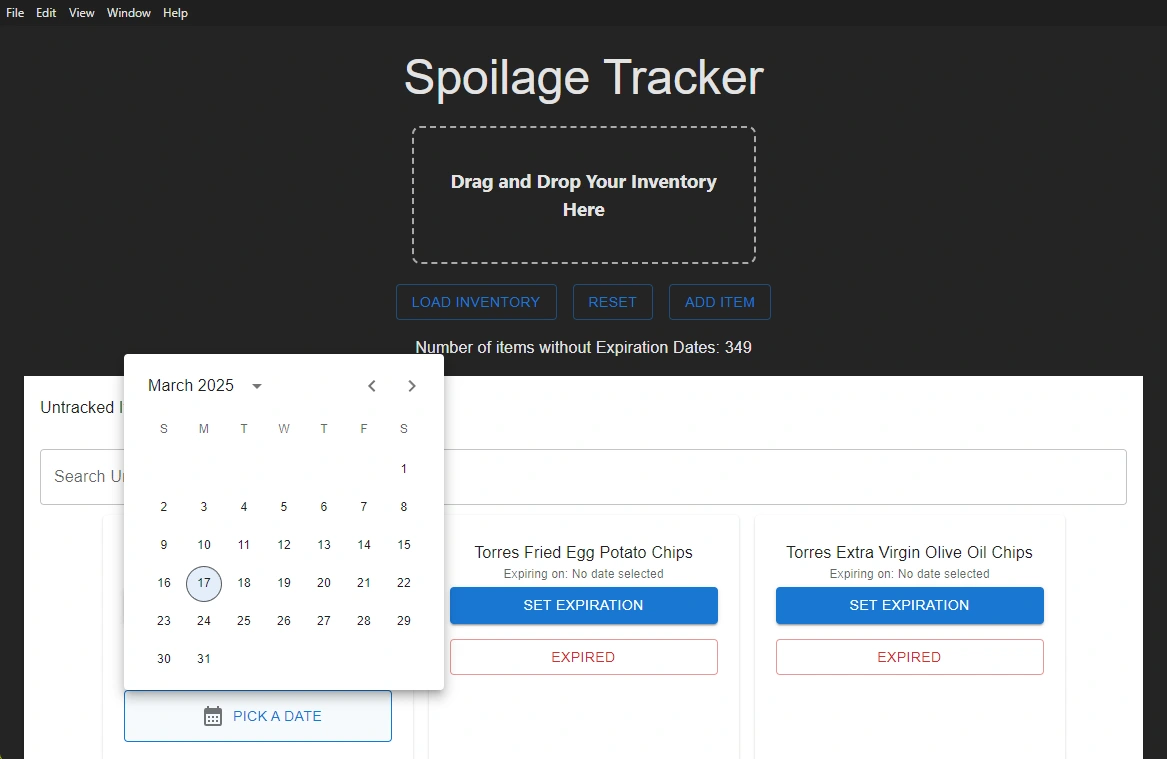Open March 2025 year selector dropdown
The image size is (1167, 759).
tap(257, 386)
